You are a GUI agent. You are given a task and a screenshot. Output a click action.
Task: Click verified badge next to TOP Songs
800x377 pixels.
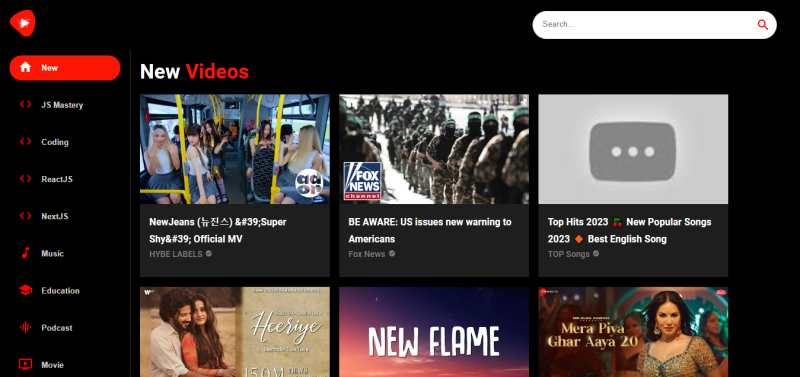click(596, 254)
